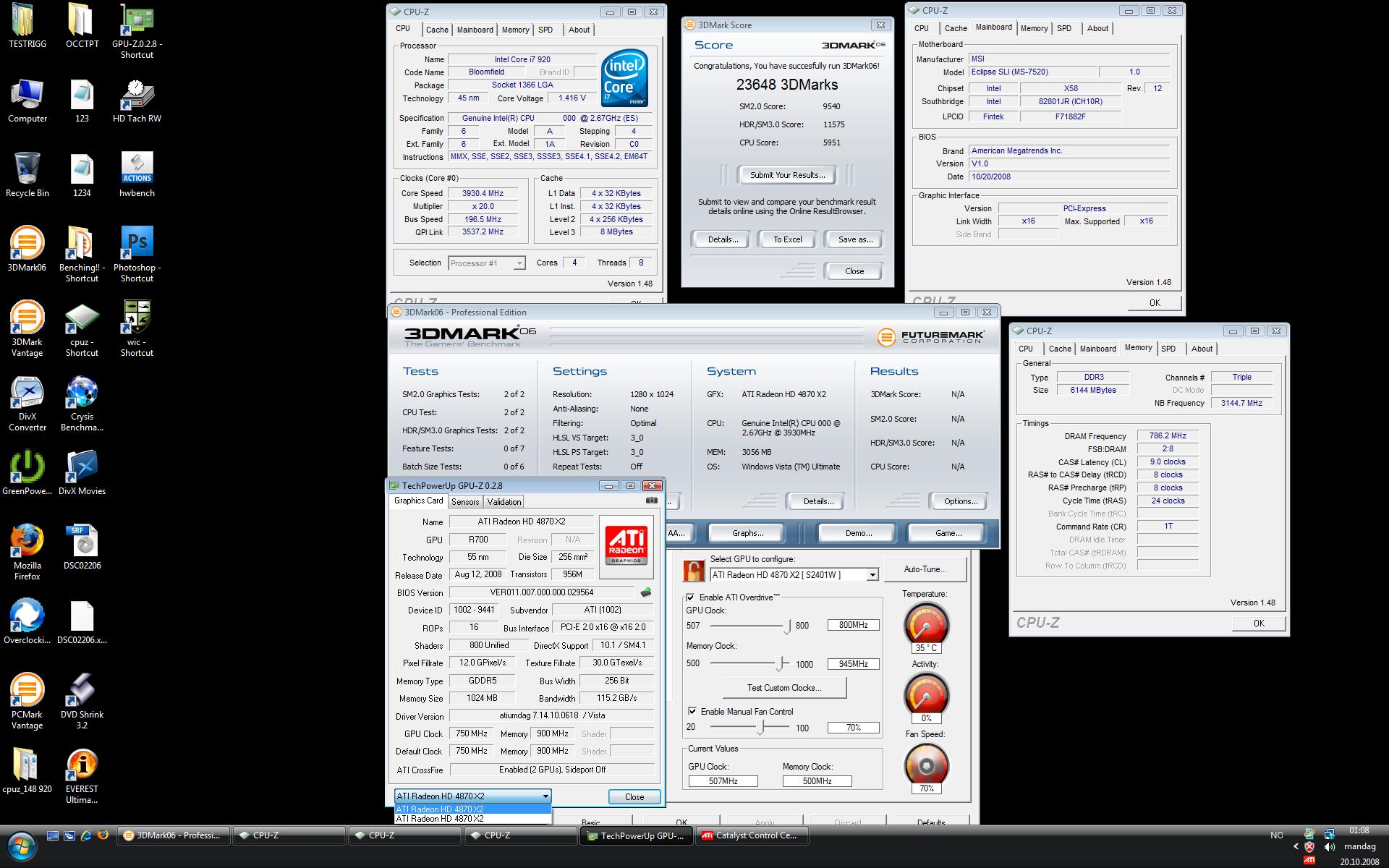Open Crysis Benchmark tool icon
1389x868 pixels.
(82, 404)
